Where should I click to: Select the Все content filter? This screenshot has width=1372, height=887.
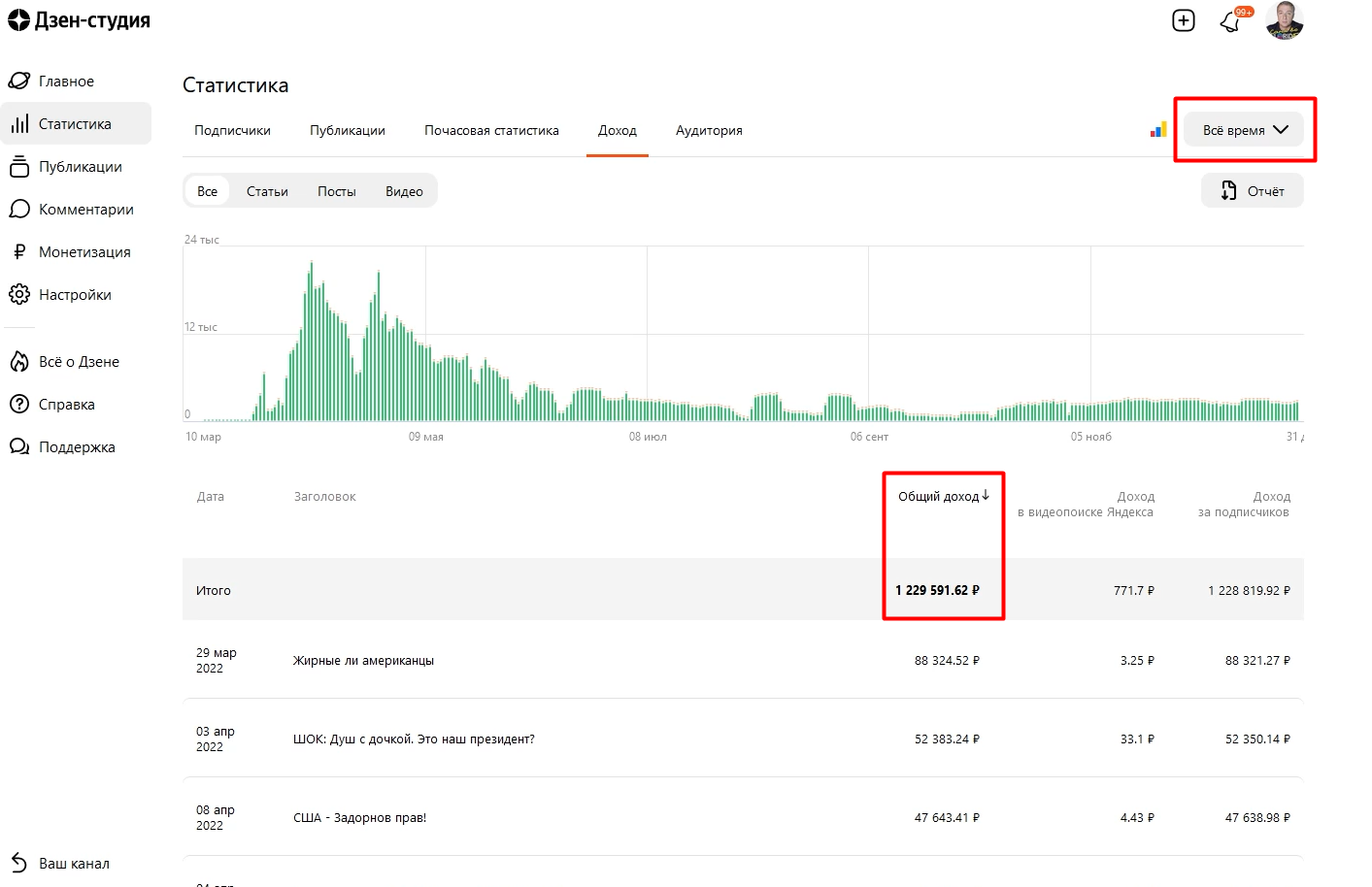(207, 191)
